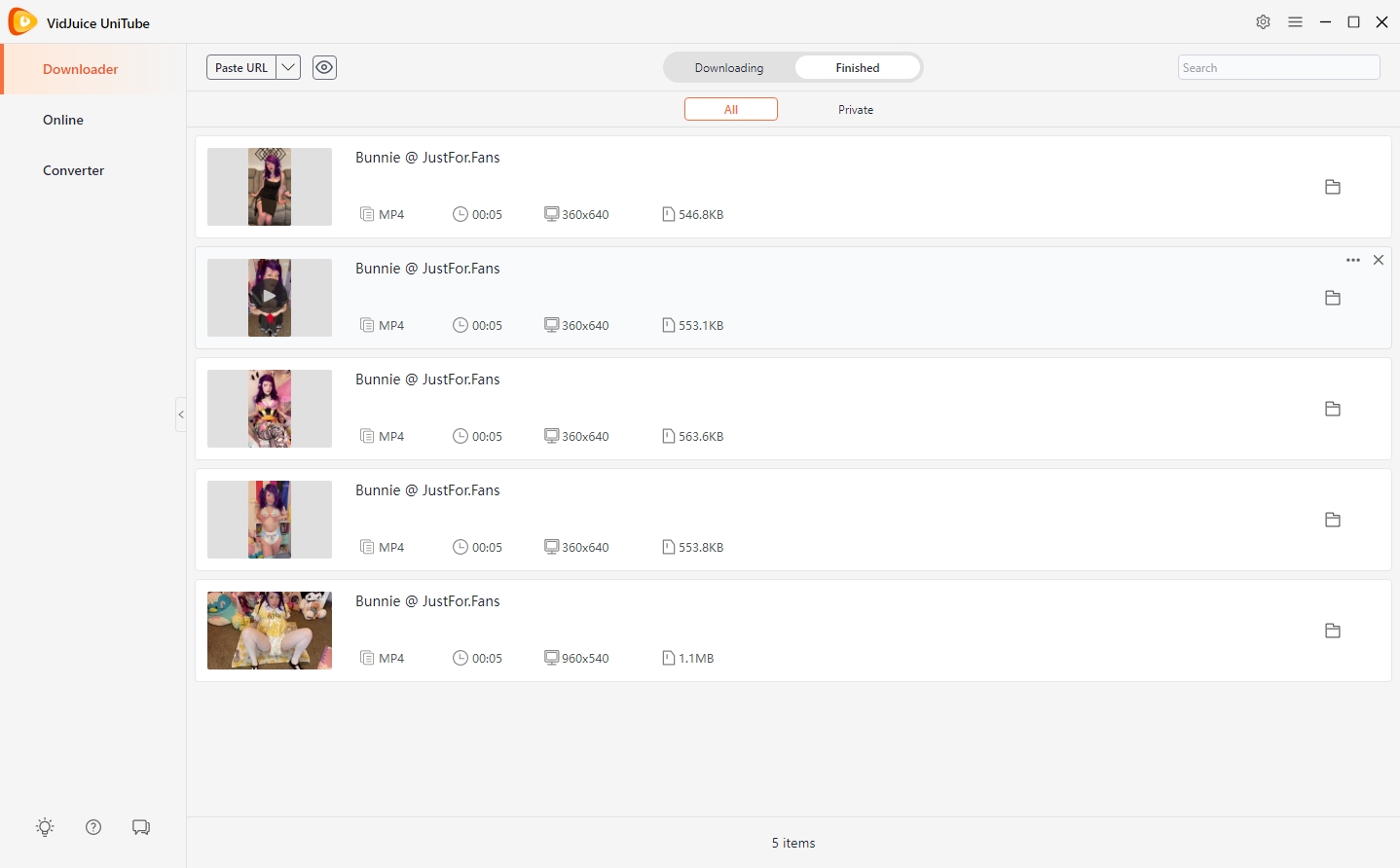Open thumbnail of the 546.8KB video

(270, 187)
